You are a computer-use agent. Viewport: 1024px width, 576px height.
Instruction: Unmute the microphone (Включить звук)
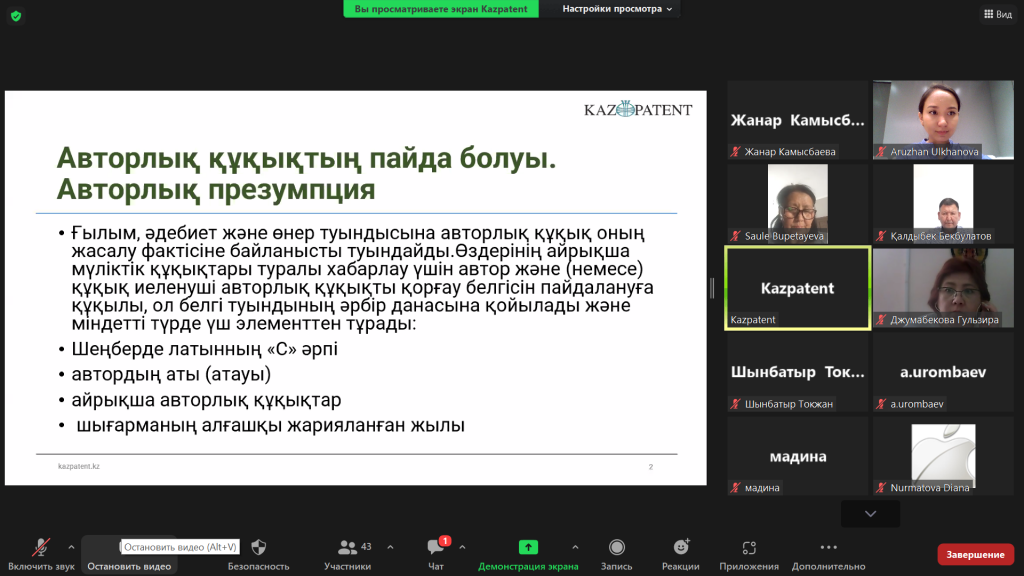(x=41, y=548)
